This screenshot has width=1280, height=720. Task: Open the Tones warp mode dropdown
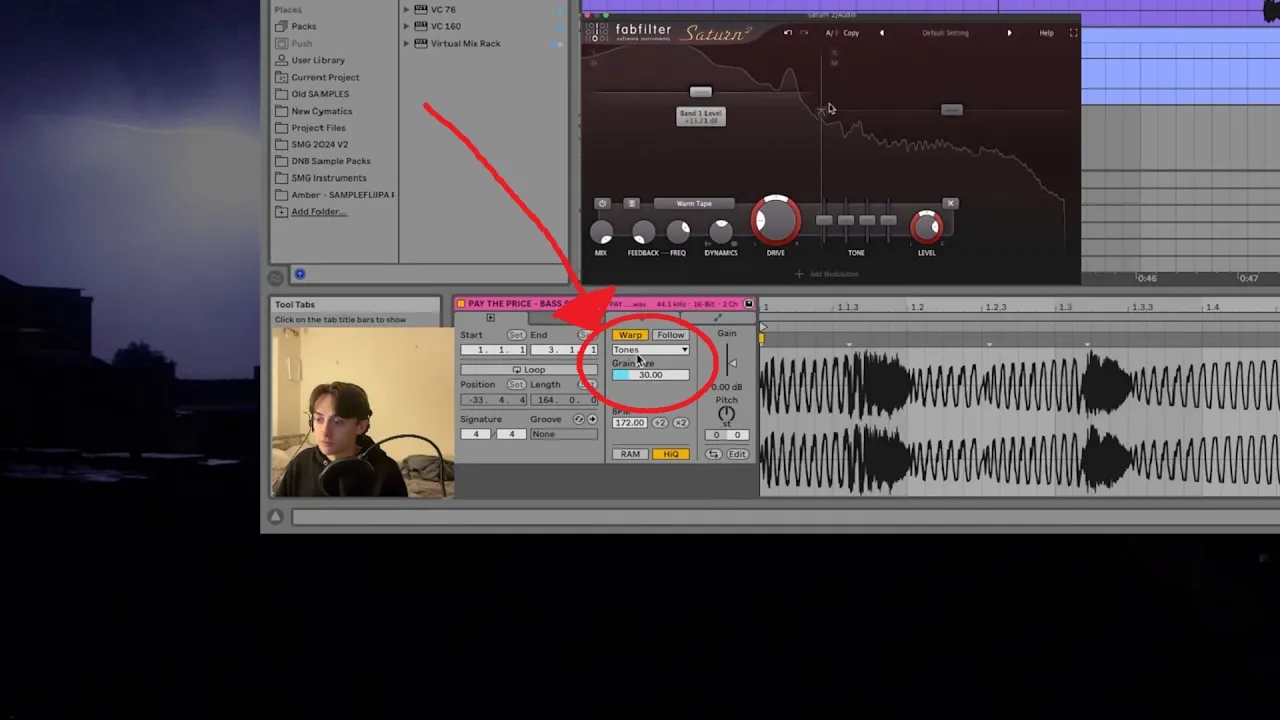tap(651, 350)
